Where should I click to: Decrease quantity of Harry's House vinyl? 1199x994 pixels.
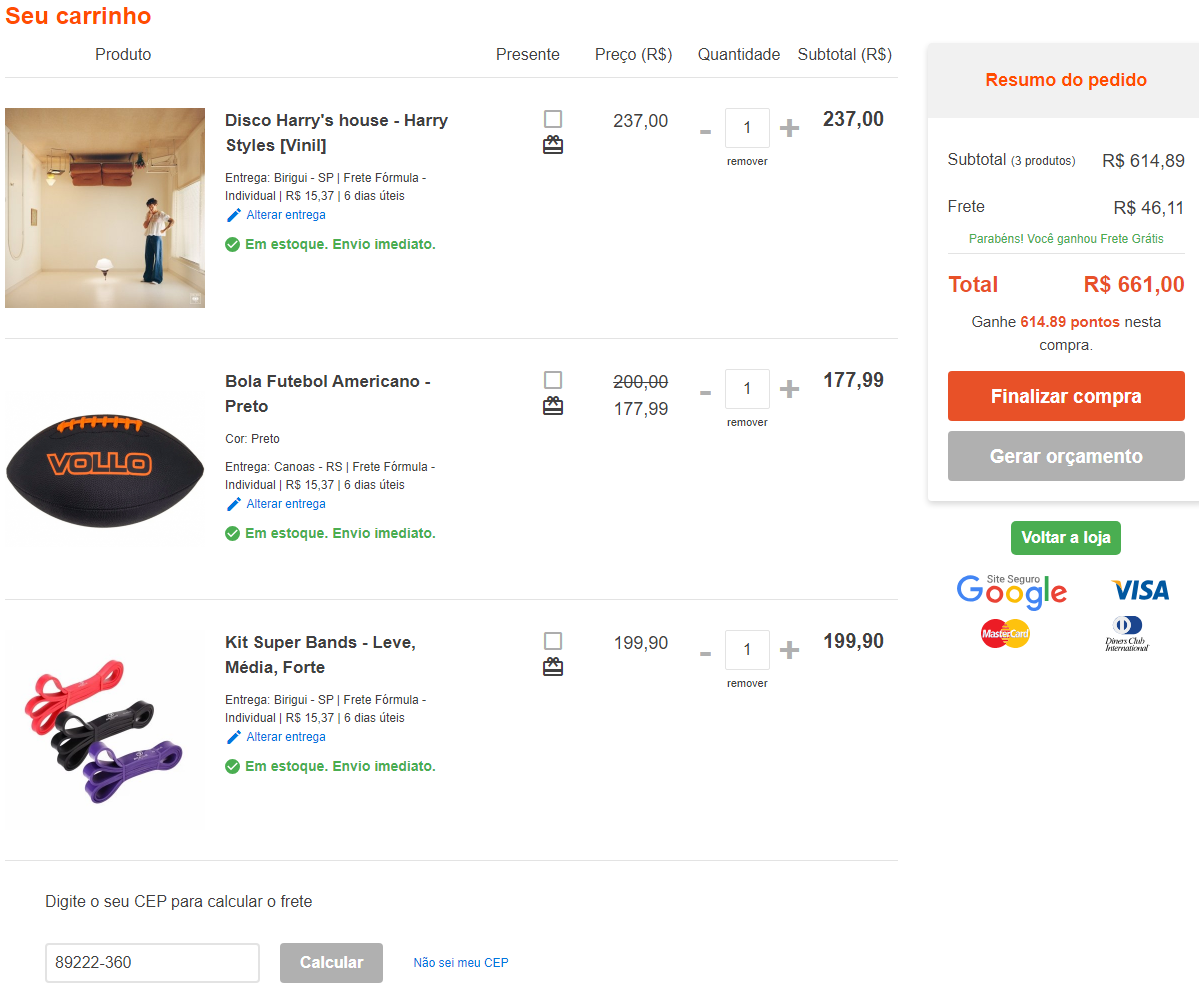click(705, 132)
